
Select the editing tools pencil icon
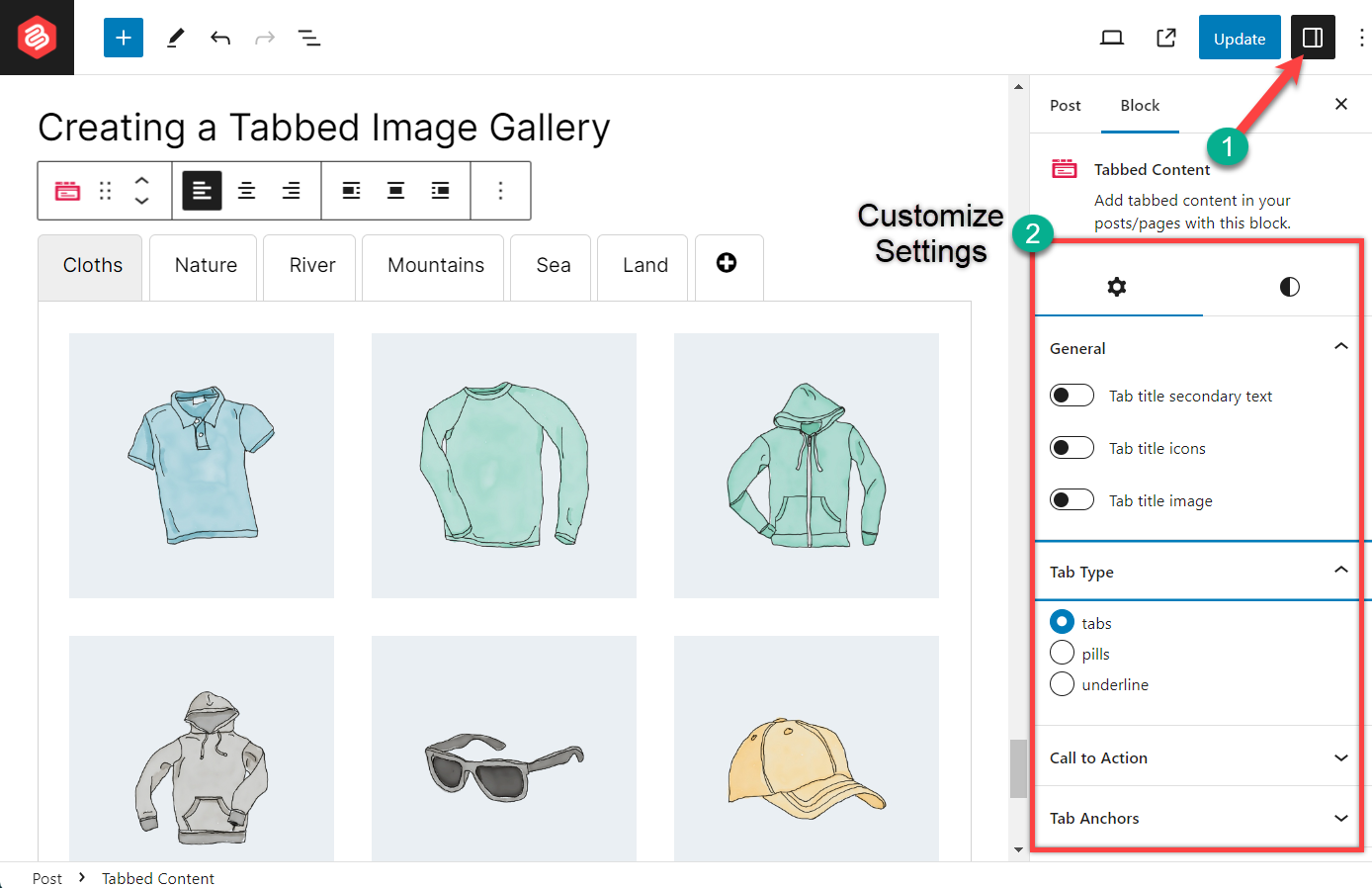pyautogui.click(x=175, y=37)
